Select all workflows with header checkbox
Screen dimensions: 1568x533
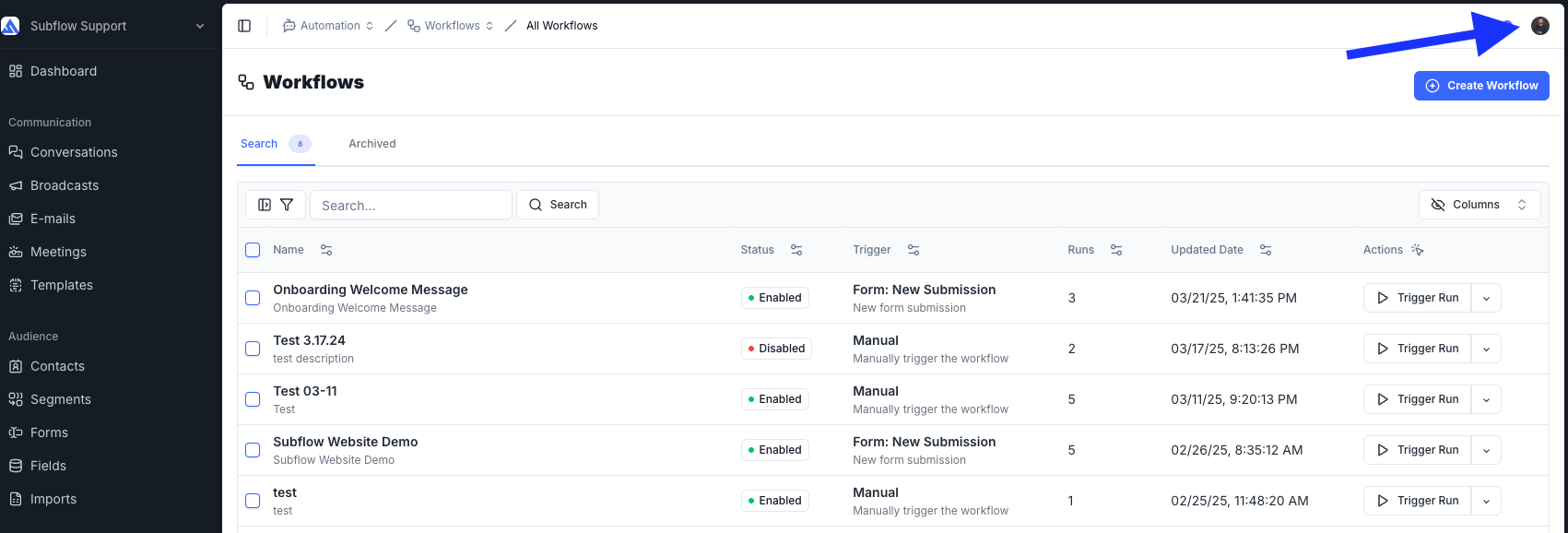tap(253, 250)
